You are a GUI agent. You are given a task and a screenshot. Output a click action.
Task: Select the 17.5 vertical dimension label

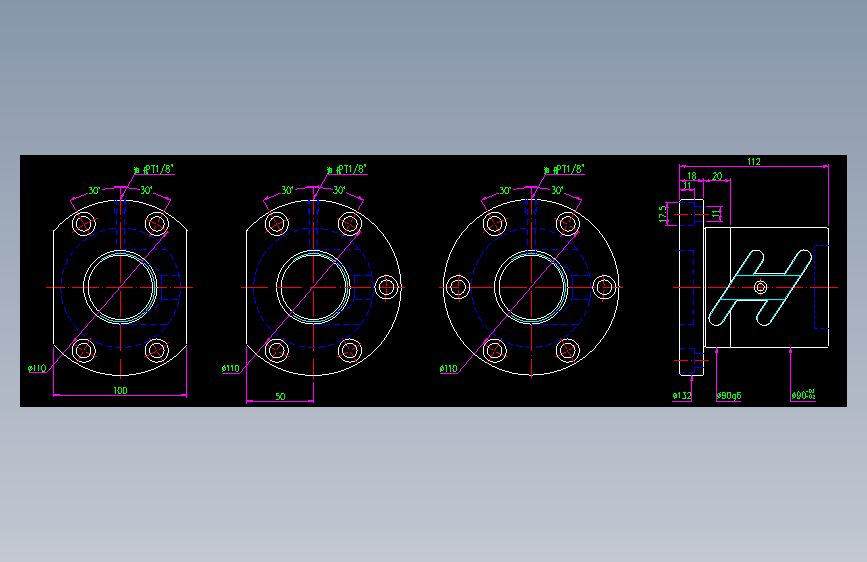point(662,214)
